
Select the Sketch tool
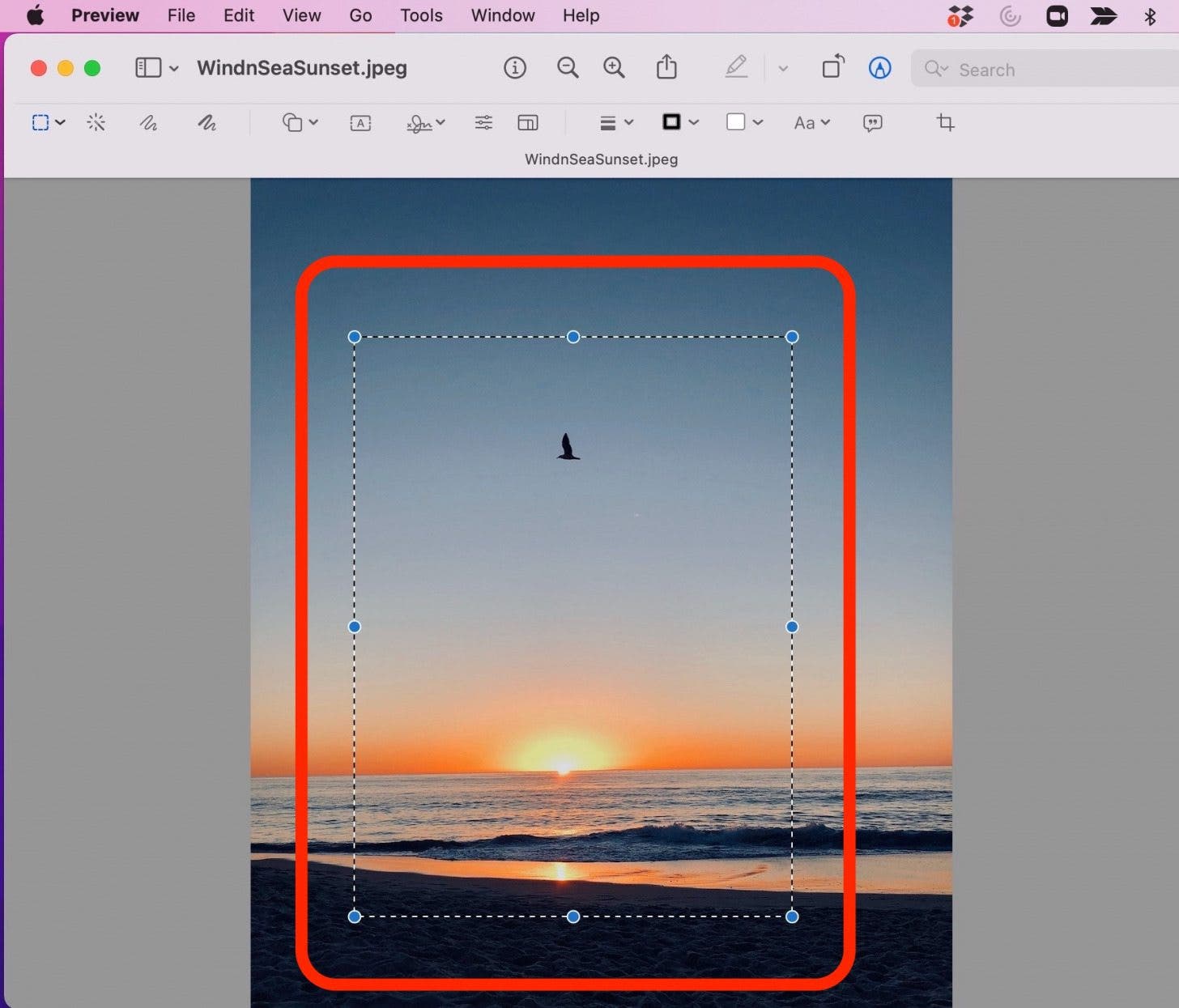pos(149,122)
